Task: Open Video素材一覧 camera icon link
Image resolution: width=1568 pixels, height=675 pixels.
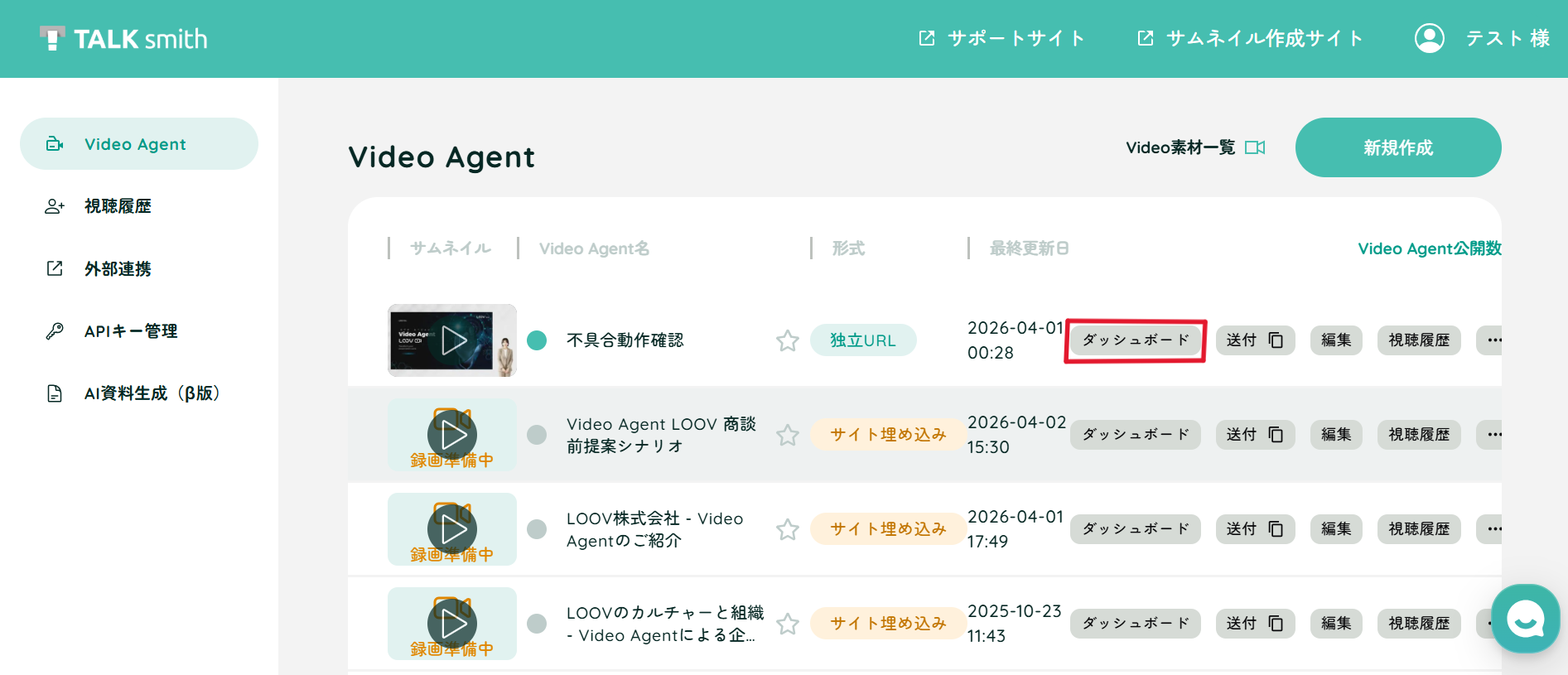Action: [1255, 147]
